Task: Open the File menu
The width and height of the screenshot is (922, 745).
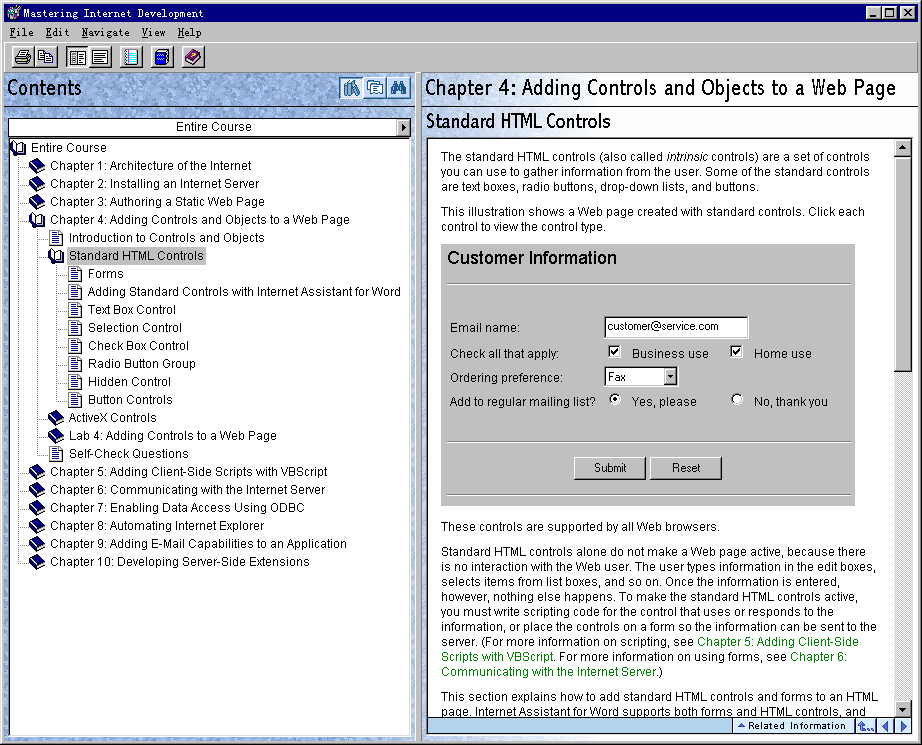Action: click(22, 32)
